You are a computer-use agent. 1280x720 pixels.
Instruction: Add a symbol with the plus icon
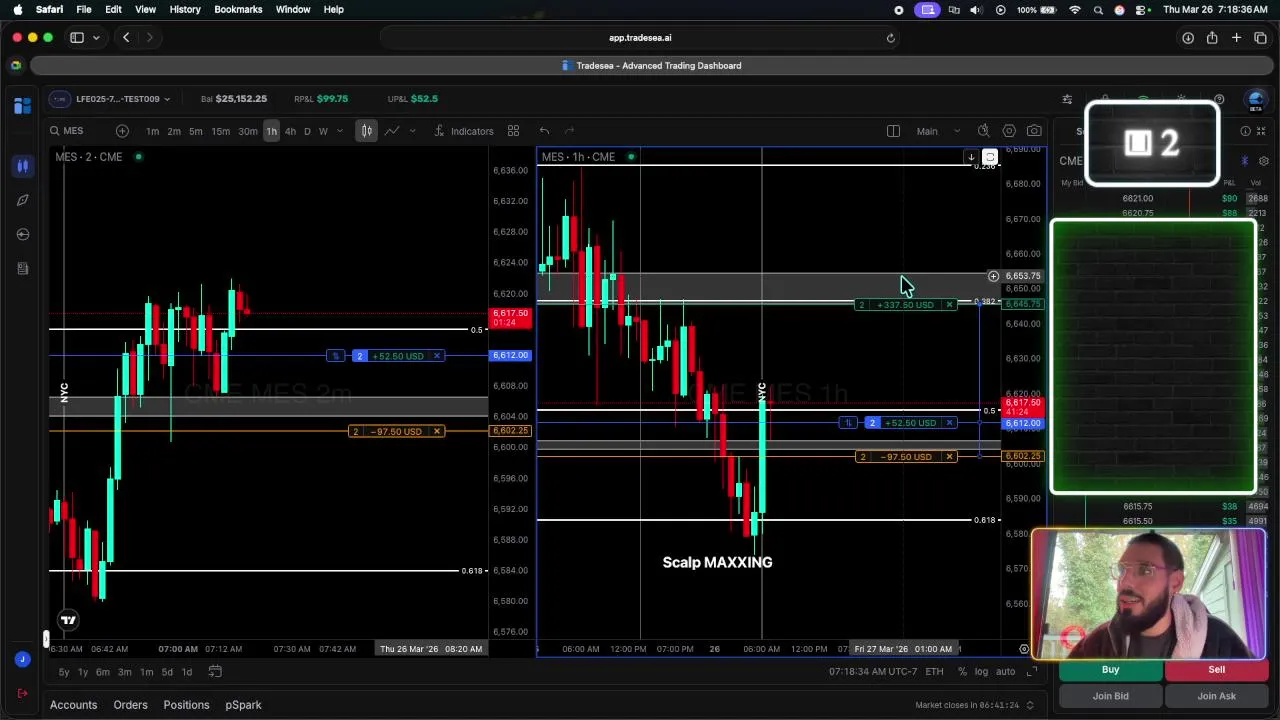122,131
